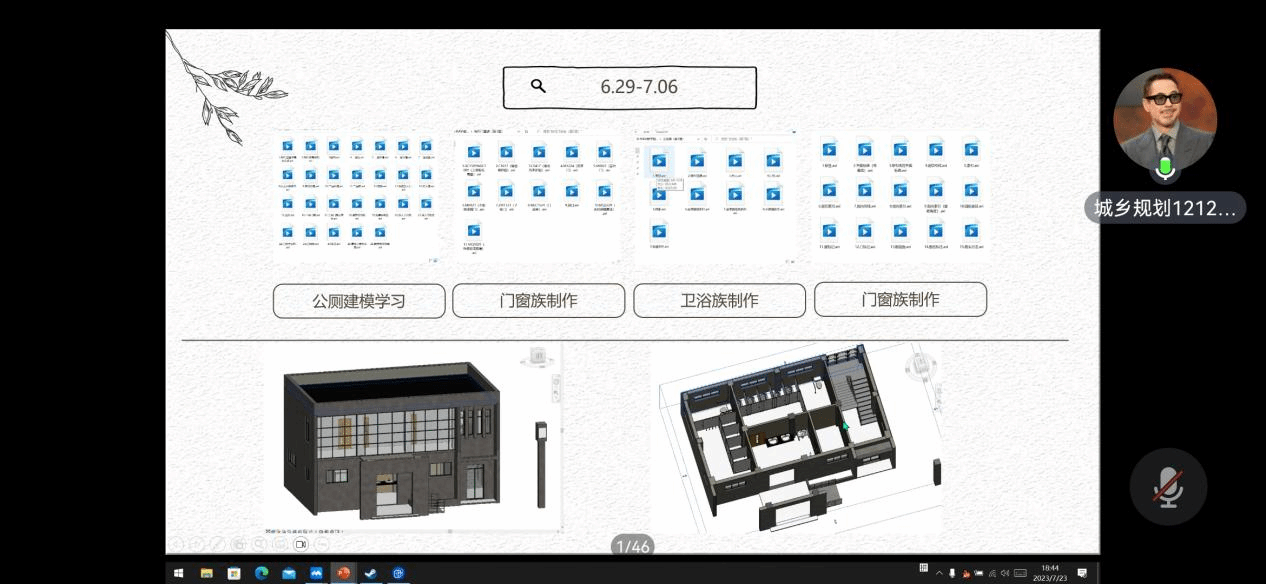
Task: Click the presenter's avatar 城乡规划1212
Action: [1164, 120]
